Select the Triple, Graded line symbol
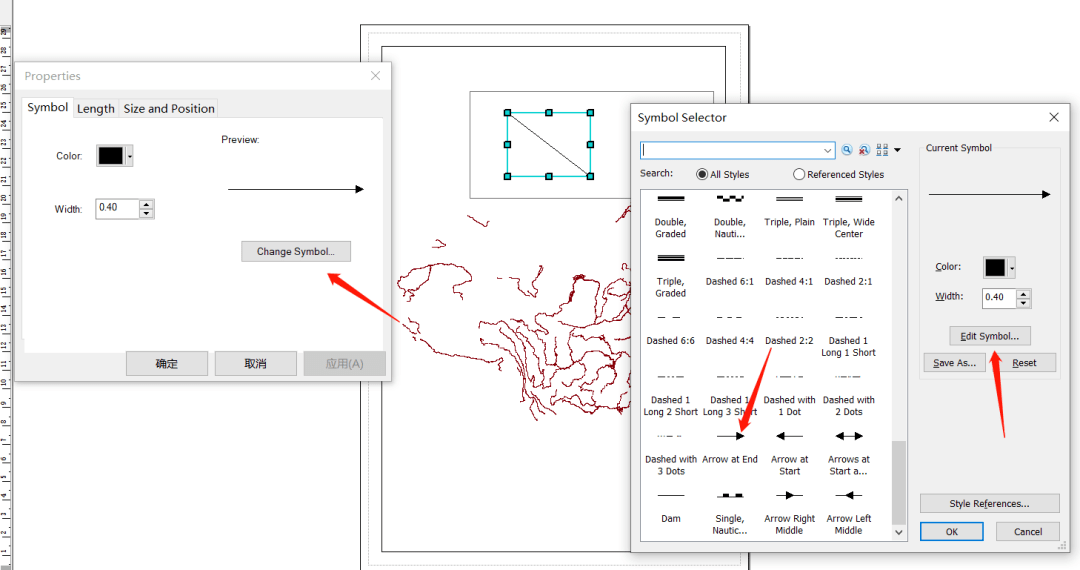Image resolution: width=1080 pixels, height=570 pixels. [x=670, y=275]
